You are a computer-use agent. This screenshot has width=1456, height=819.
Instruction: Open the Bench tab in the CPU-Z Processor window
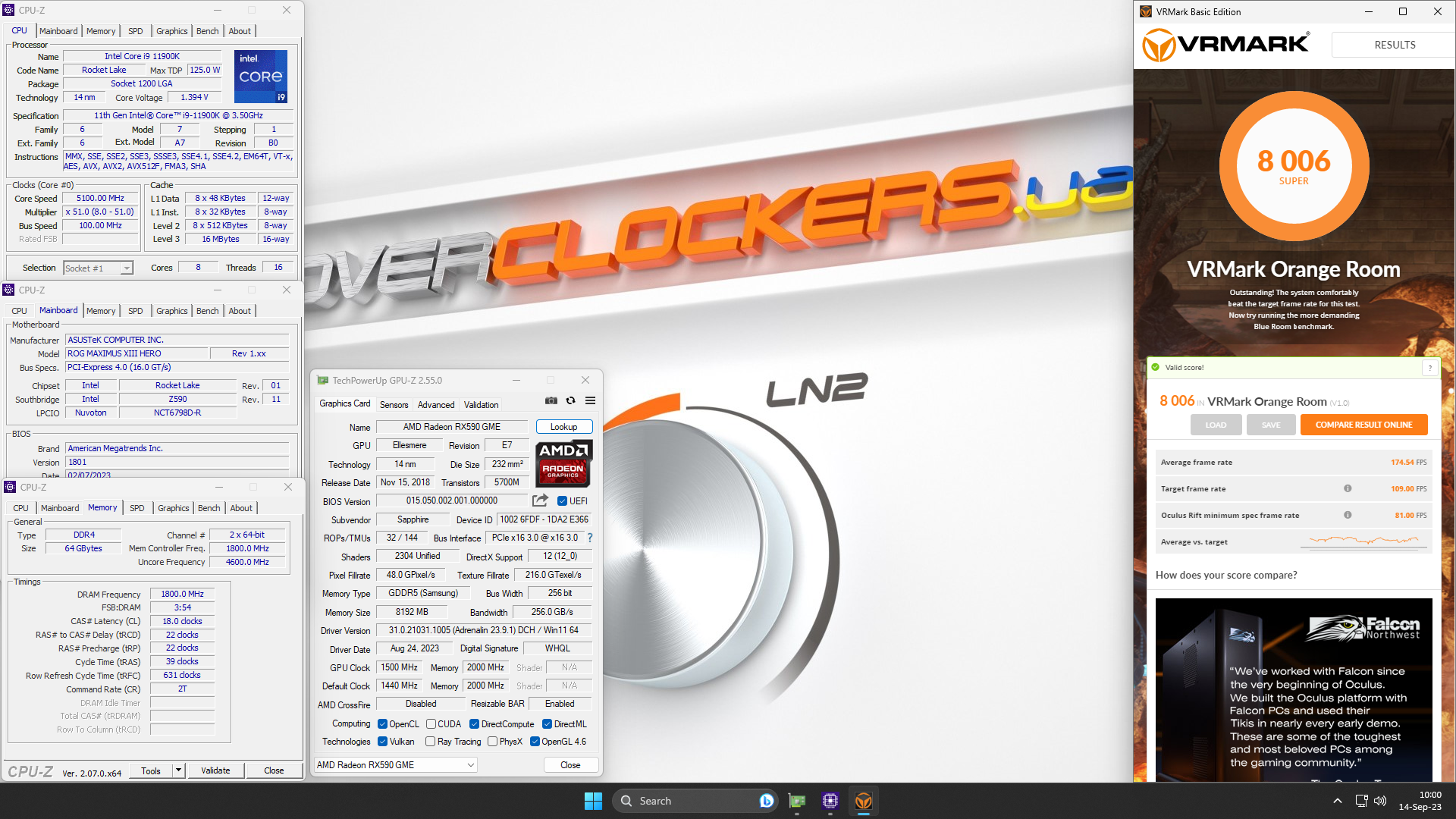(207, 31)
